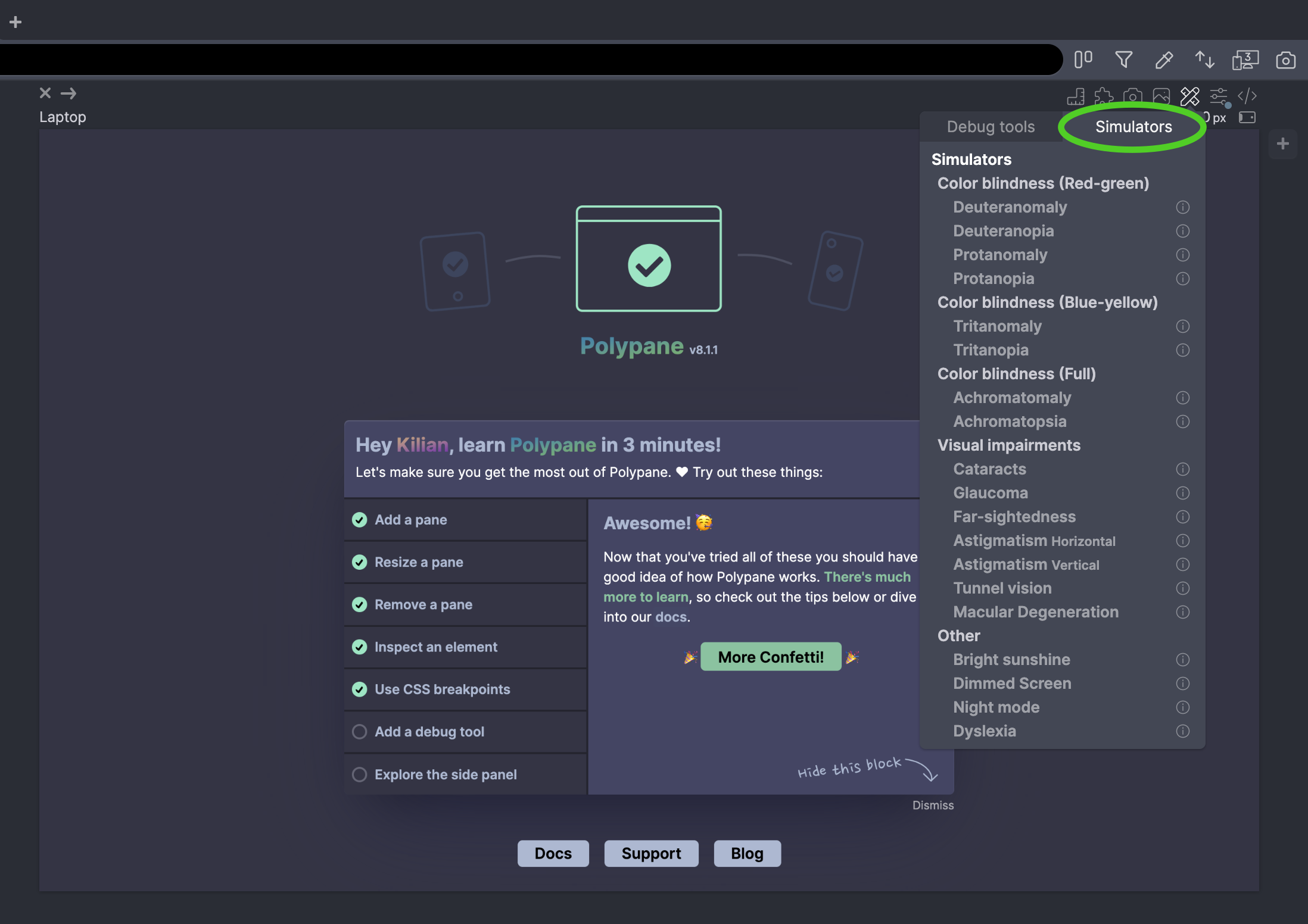Follow the 'There's much more to learn' link
1308x924 pixels.
pos(867,577)
